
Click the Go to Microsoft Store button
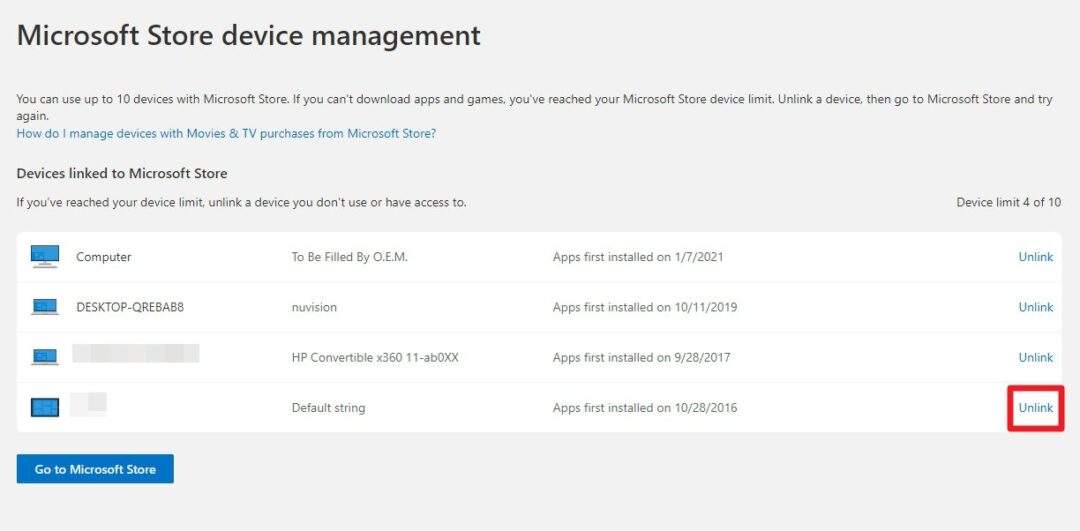point(95,469)
